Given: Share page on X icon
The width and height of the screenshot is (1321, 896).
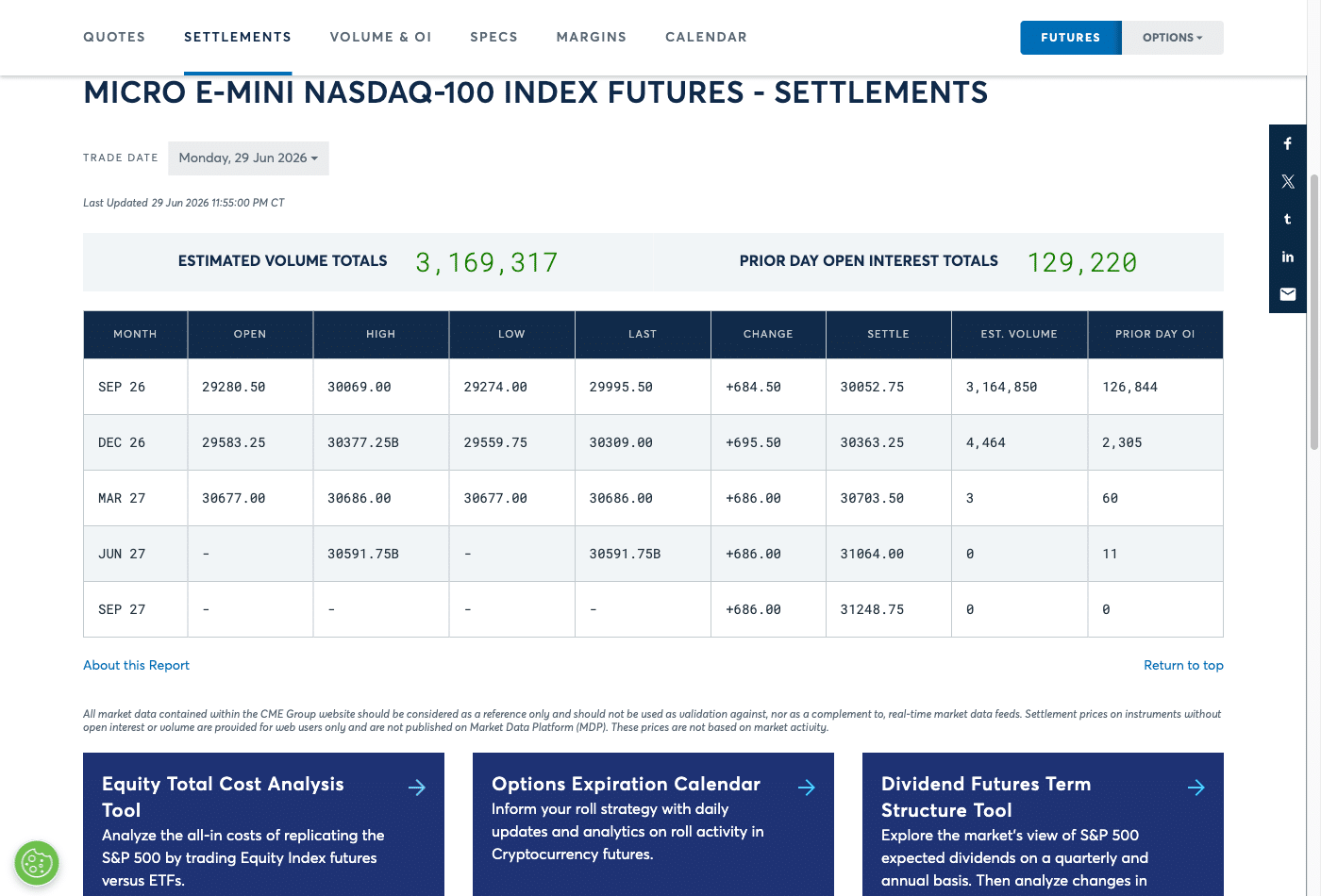Looking at the screenshot, I should (x=1287, y=181).
